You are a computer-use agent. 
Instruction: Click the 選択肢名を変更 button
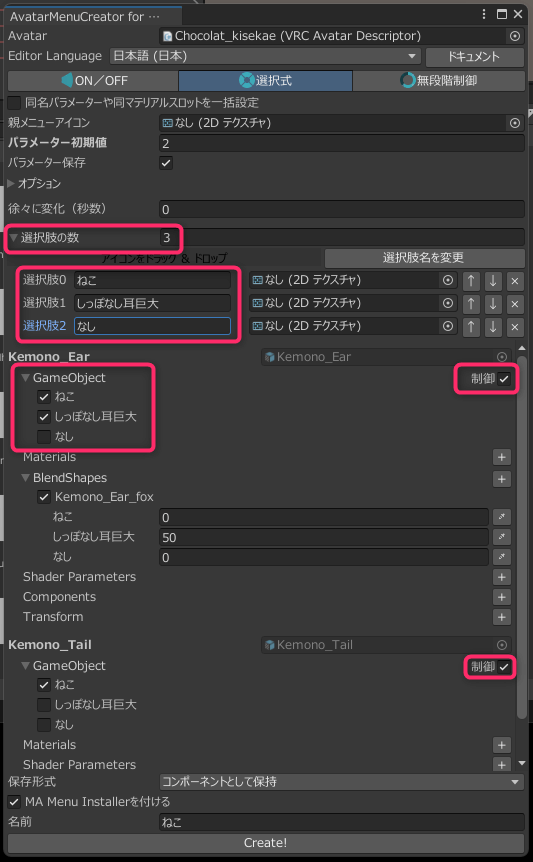point(424,258)
